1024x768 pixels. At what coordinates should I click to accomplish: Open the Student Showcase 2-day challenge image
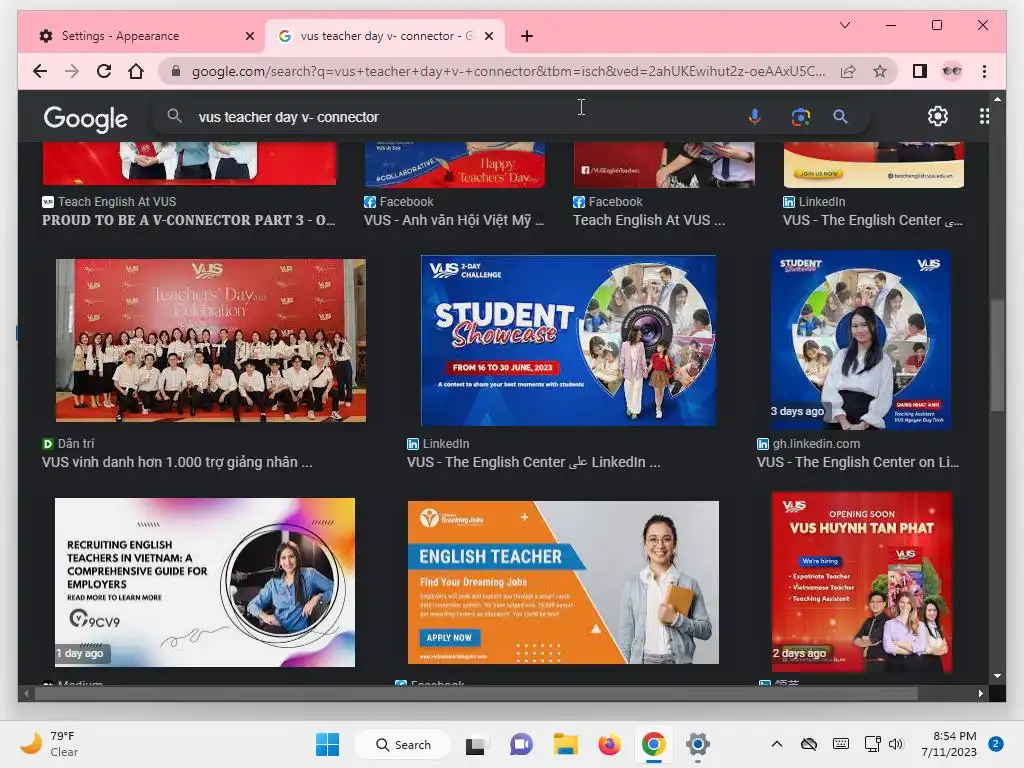568,340
